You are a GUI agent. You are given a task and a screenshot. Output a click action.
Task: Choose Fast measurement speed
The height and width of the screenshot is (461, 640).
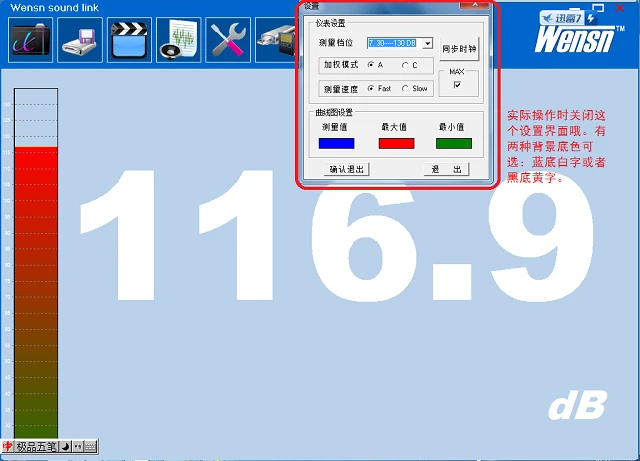[371, 88]
